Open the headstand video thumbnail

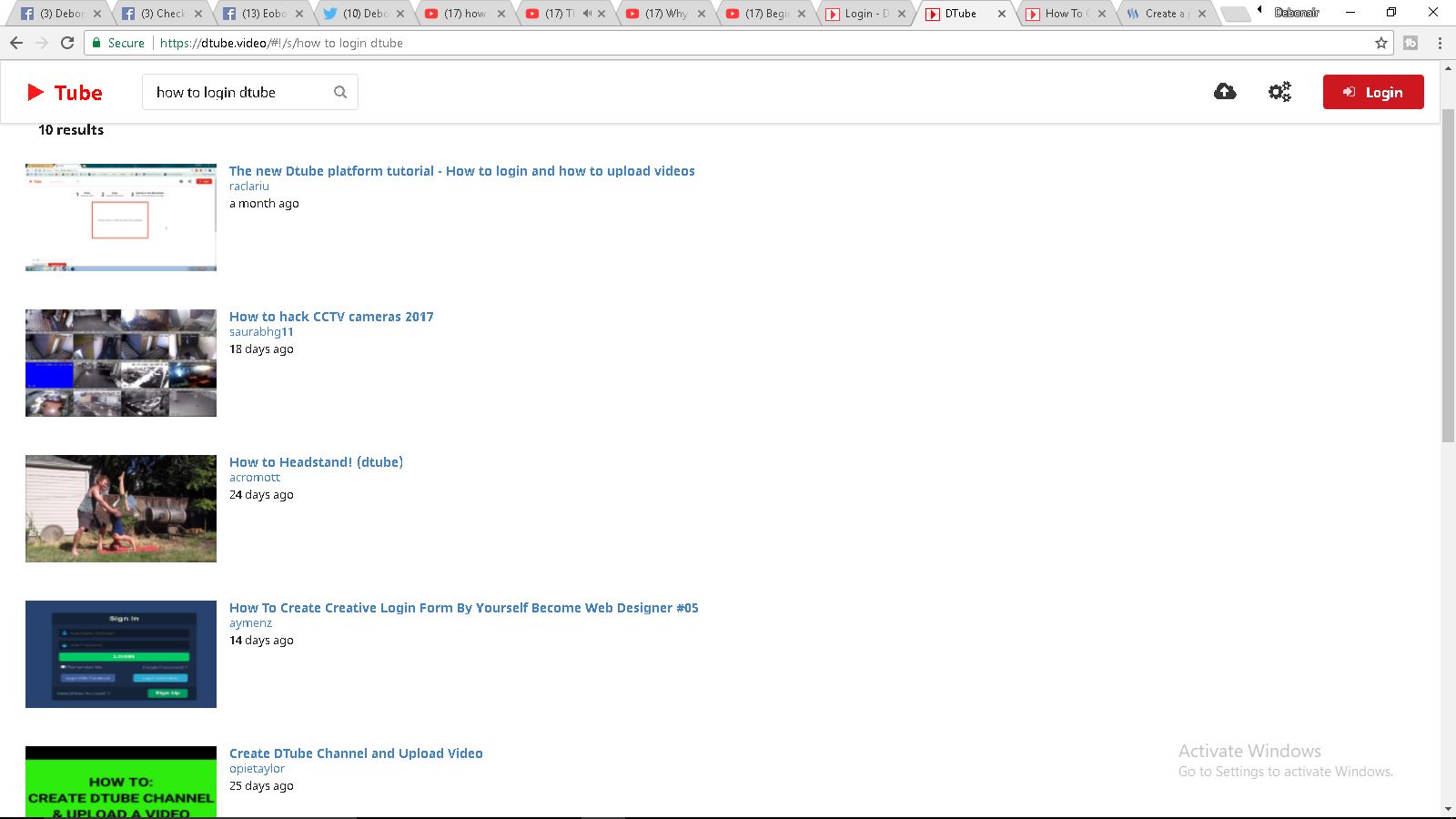tap(121, 509)
